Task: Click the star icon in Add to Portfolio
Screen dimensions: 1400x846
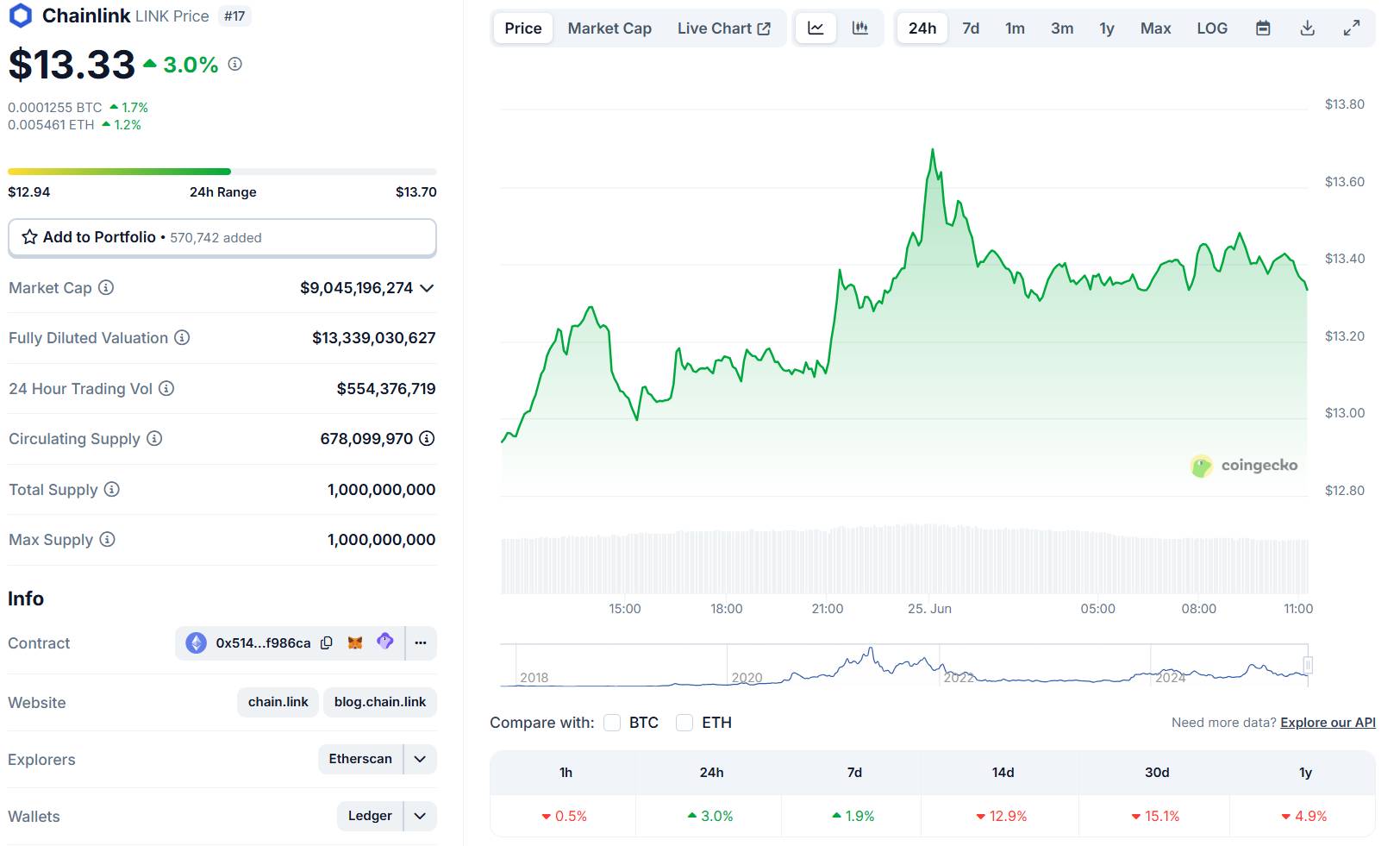Action: tap(29, 237)
